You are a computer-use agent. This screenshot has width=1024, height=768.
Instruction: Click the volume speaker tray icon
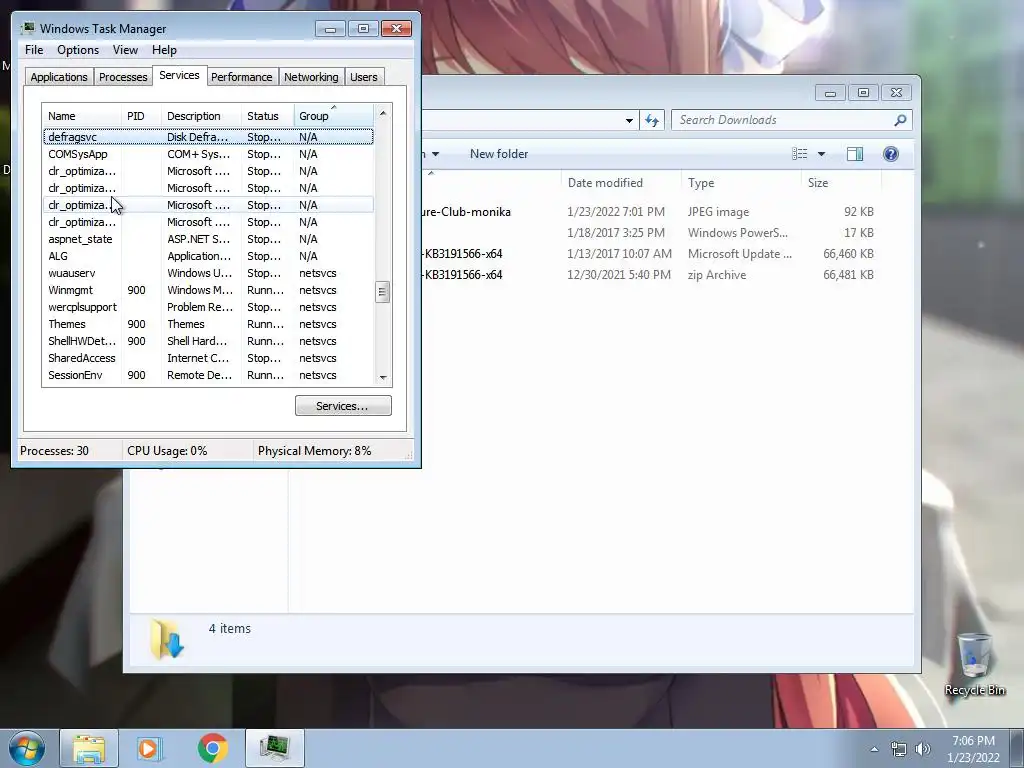pos(922,750)
